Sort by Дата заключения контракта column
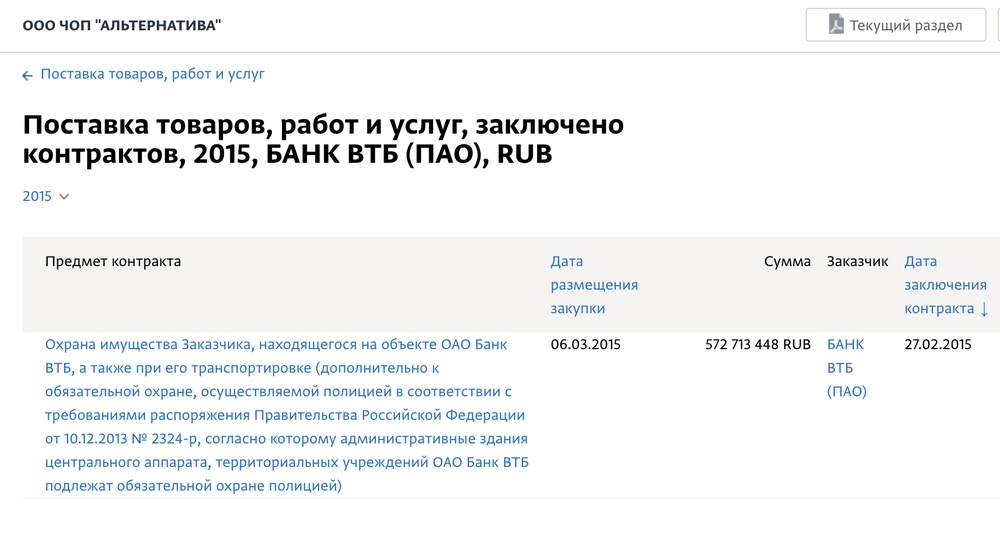1000x540 pixels. click(x=945, y=285)
